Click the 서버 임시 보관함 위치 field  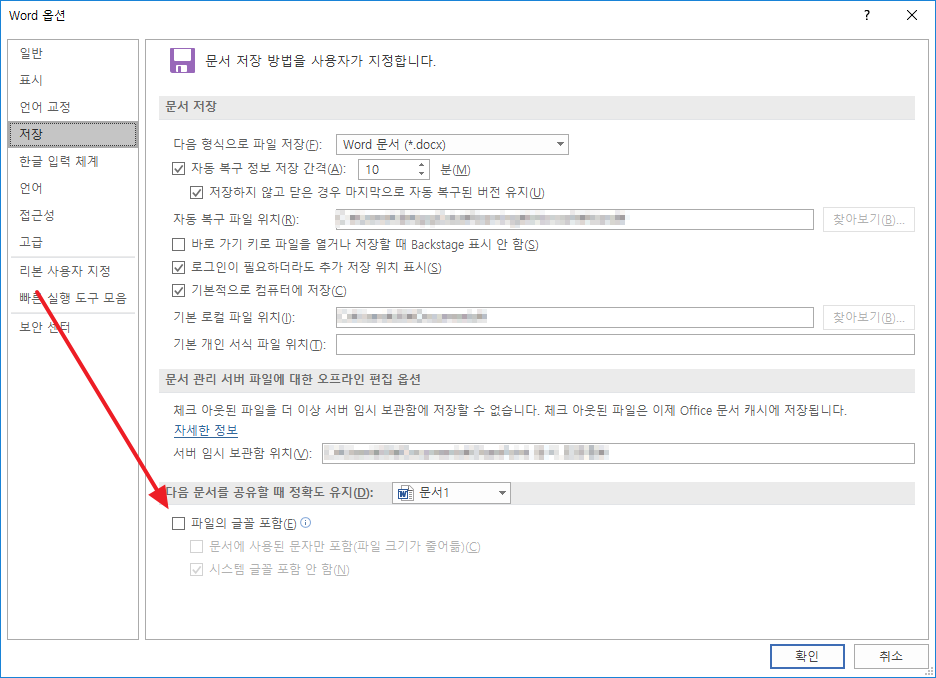pos(618,453)
